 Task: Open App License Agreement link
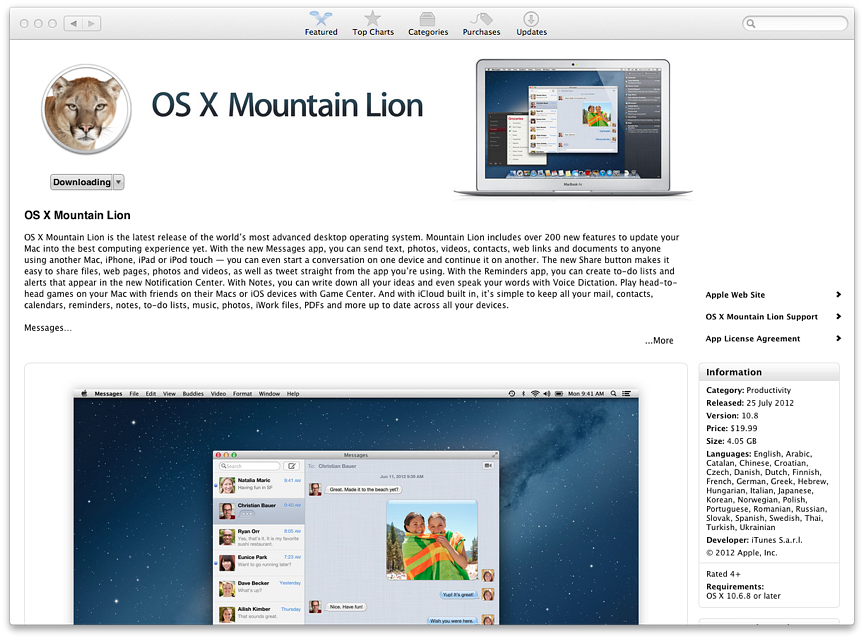coord(753,339)
